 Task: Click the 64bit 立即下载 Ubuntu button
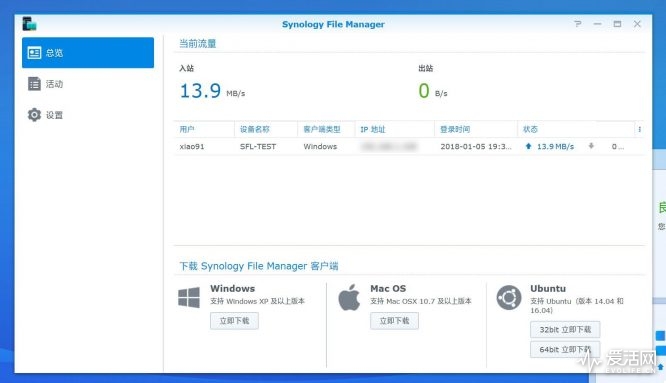(x=565, y=349)
